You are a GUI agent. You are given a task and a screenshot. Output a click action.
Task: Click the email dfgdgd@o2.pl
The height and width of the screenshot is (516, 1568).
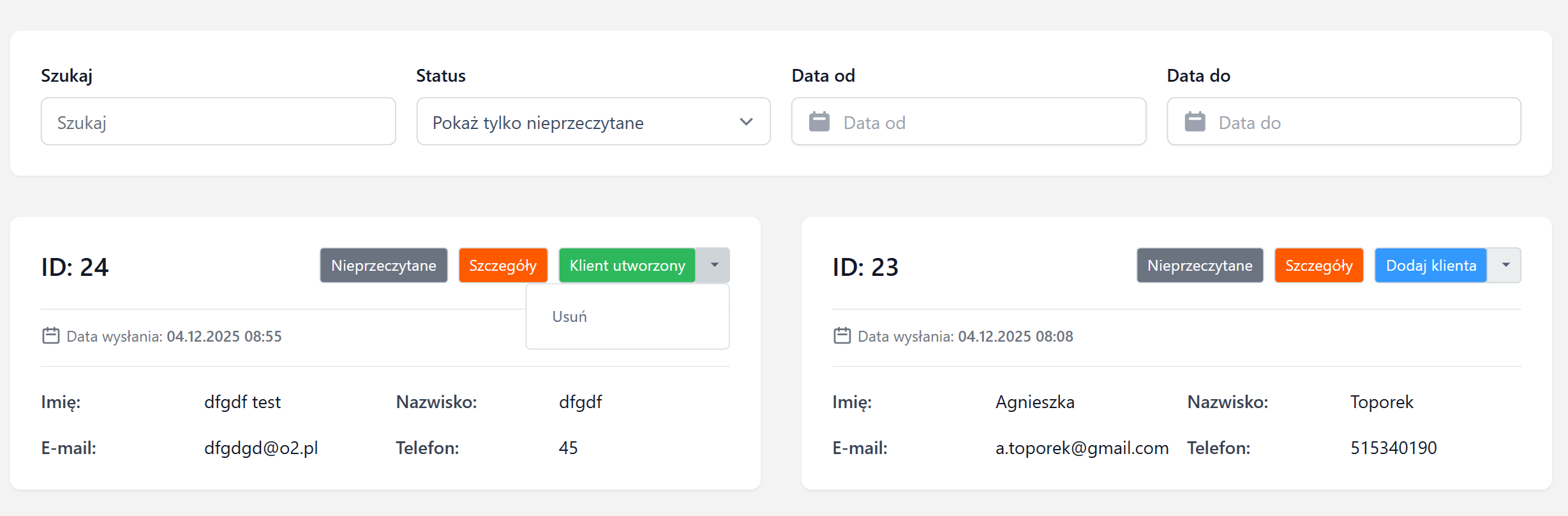[x=261, y=448]
